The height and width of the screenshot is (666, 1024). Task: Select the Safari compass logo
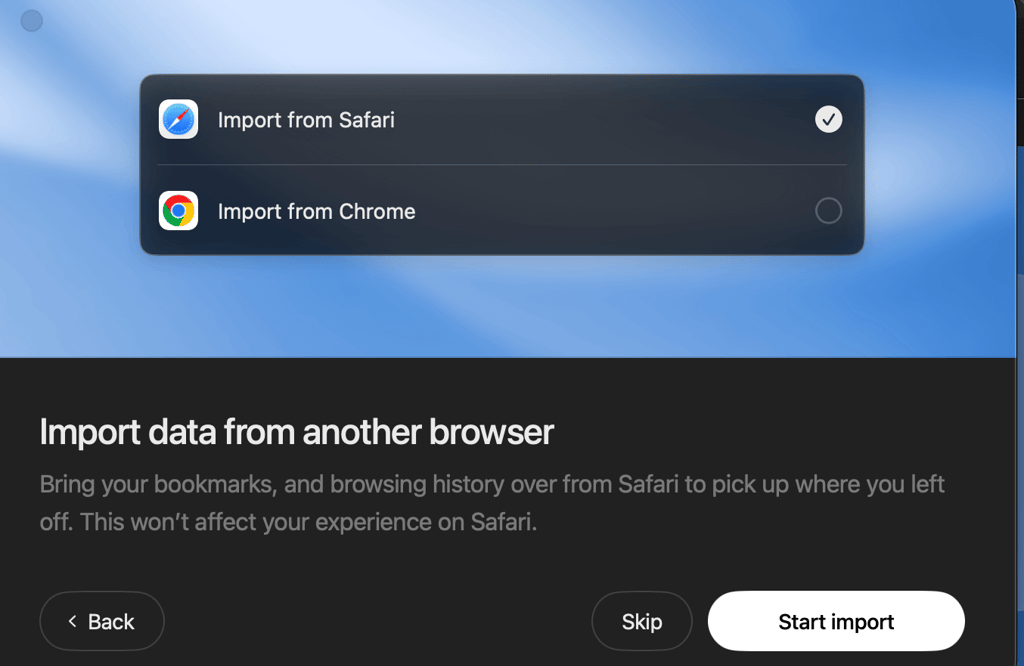178,120
